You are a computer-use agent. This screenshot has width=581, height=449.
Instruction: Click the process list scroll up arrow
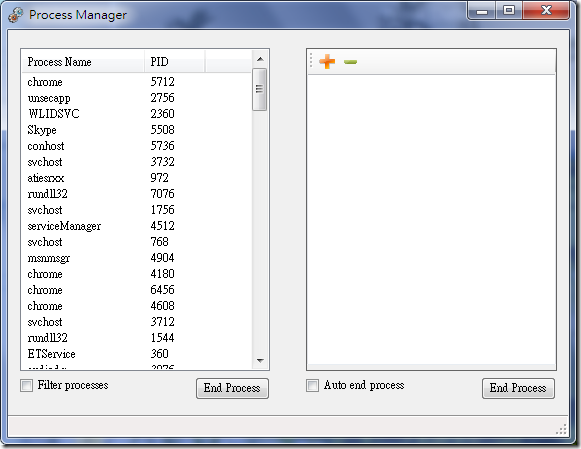260,59
